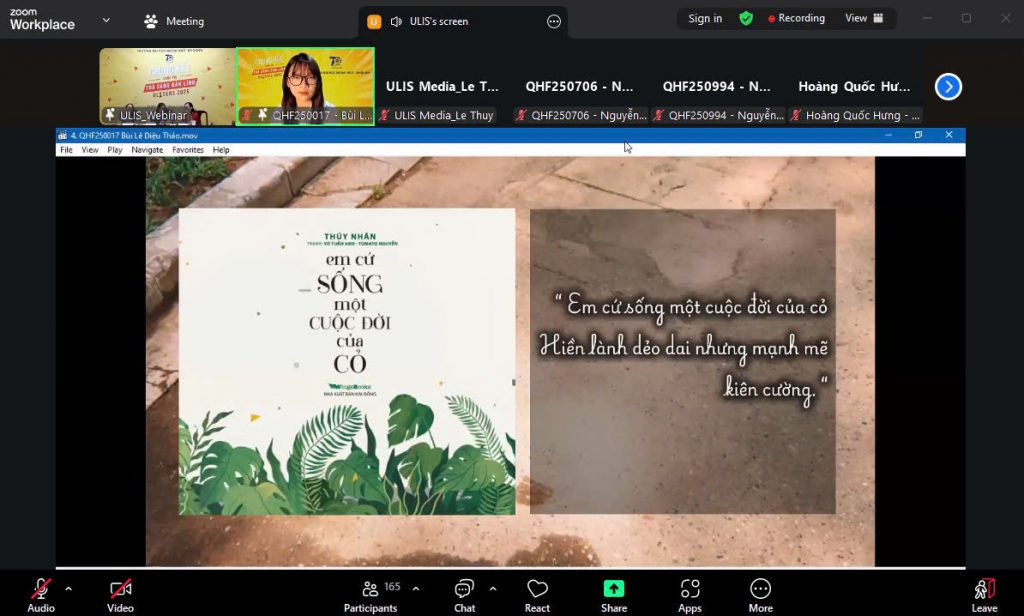Click the green encryption shield icon
The height and width of the screenshot is (616, 1024).
click(x=746, y=18)
